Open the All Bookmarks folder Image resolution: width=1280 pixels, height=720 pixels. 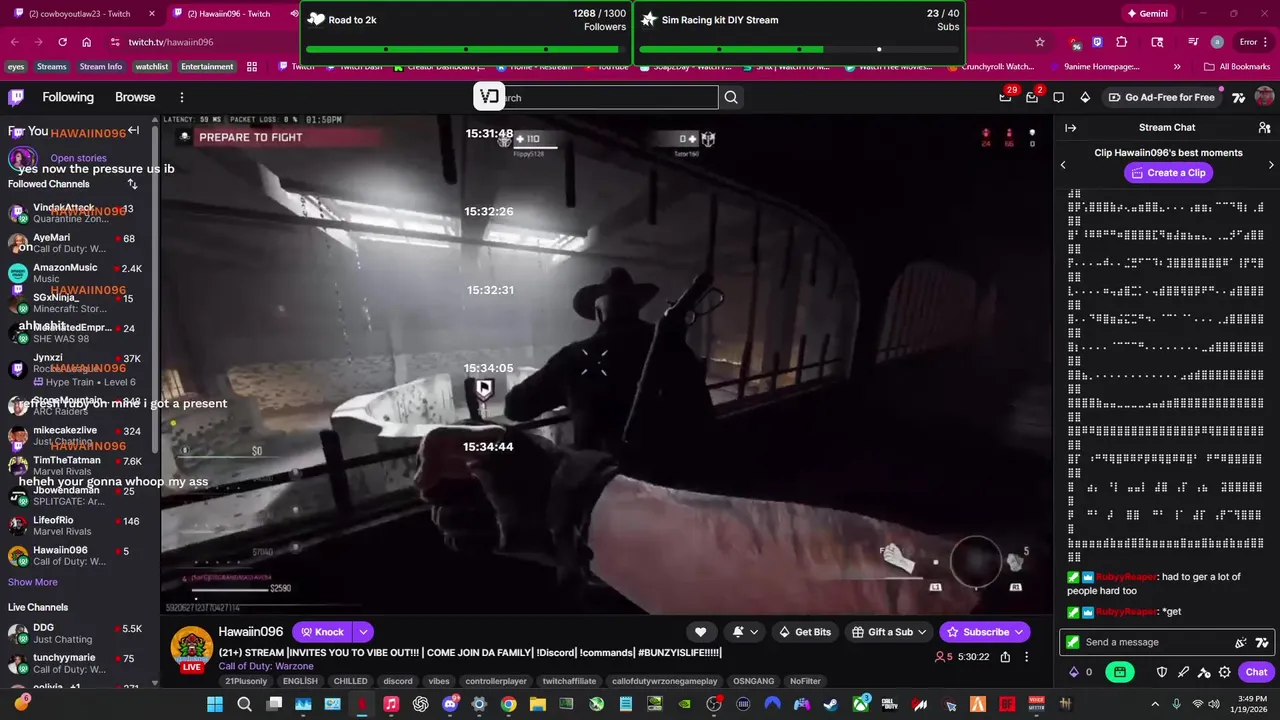pyautogui.click(x=1237, y=67)
